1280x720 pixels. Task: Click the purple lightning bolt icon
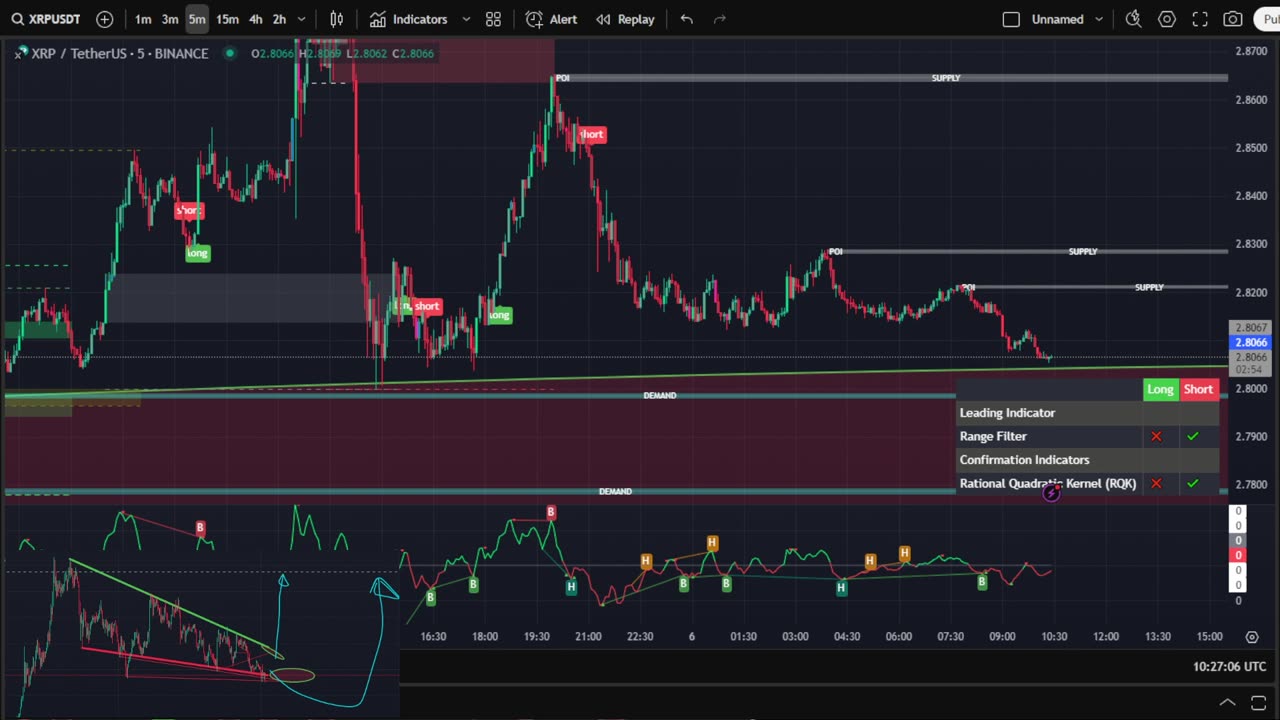pyautogui.click(x=1051, y=493)
